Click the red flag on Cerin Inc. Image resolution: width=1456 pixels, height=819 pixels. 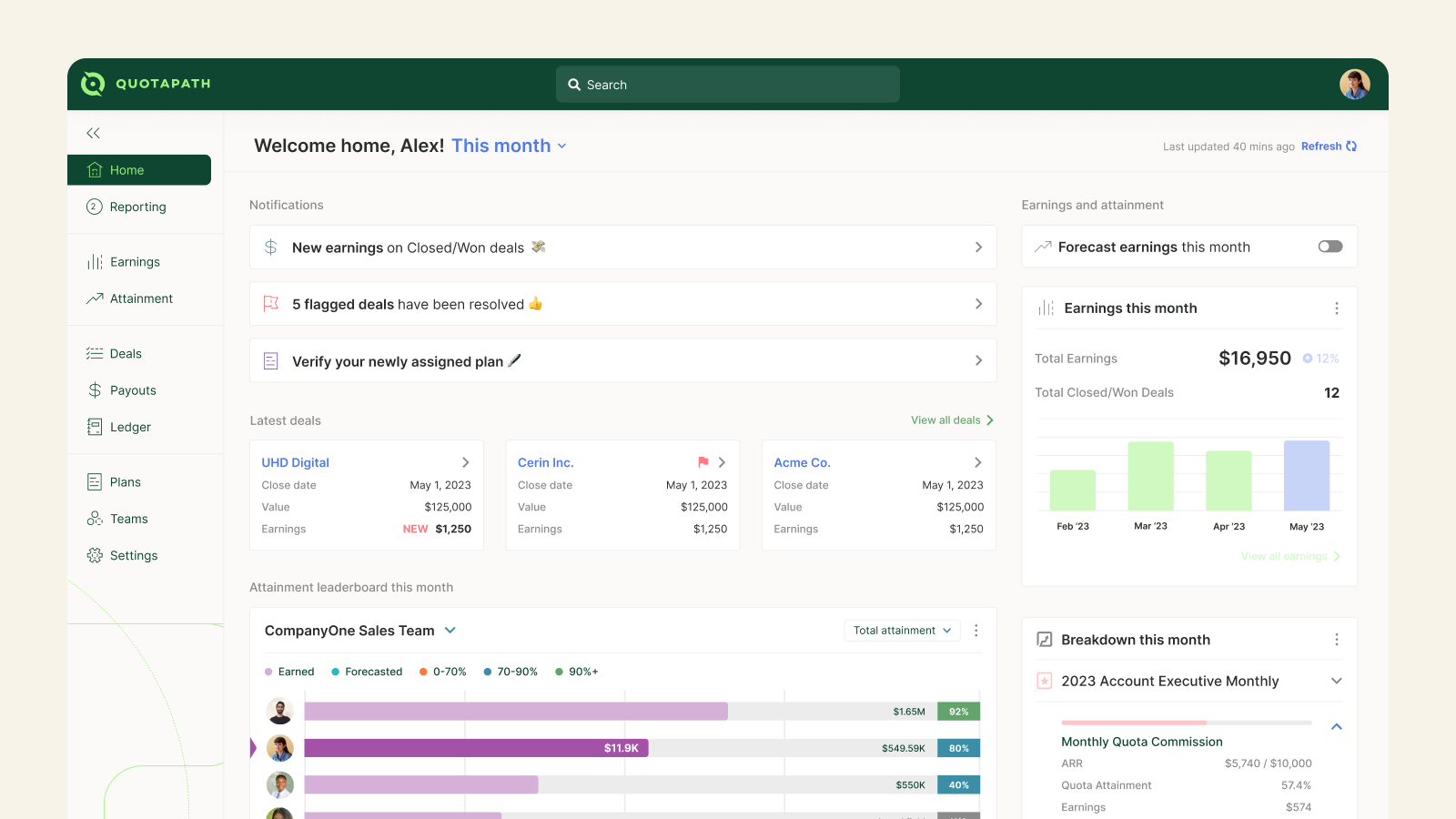703,462
